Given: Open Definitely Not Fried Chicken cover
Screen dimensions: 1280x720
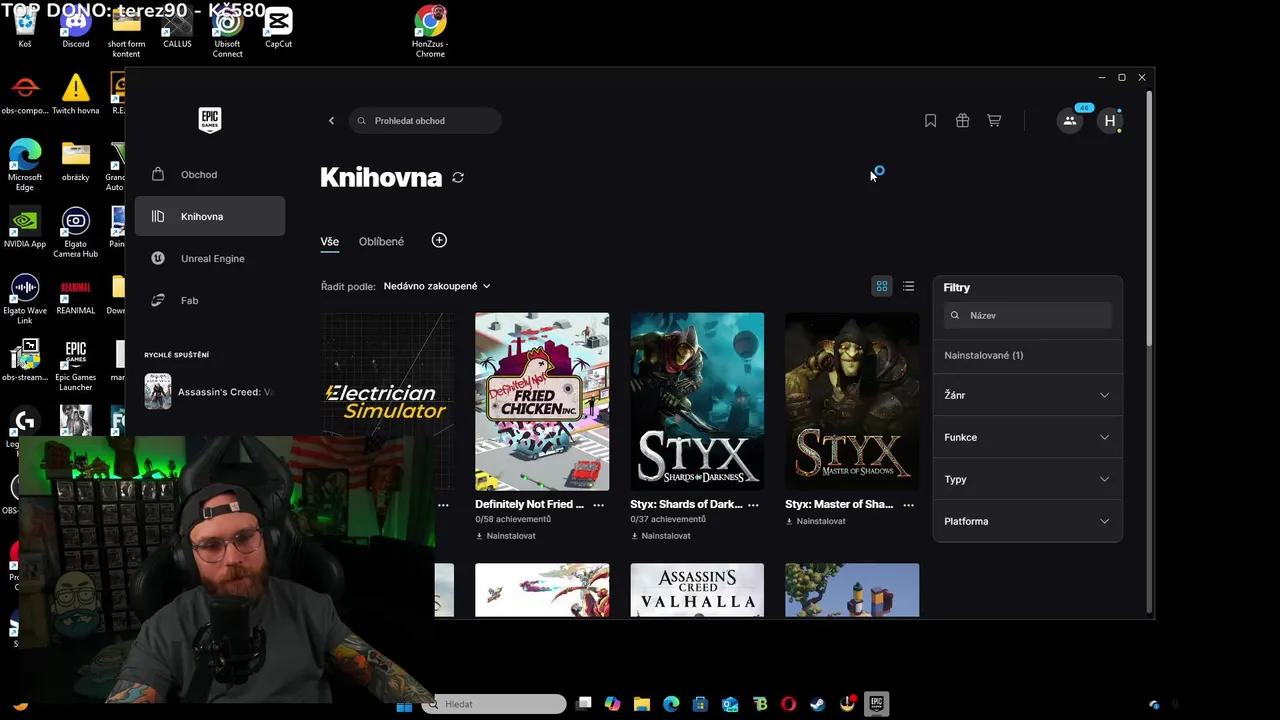Looking at the screenshot, I should 542,401.
